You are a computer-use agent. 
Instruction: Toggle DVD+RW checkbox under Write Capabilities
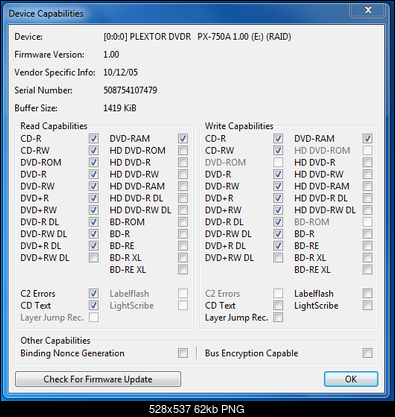pos(278,210)
